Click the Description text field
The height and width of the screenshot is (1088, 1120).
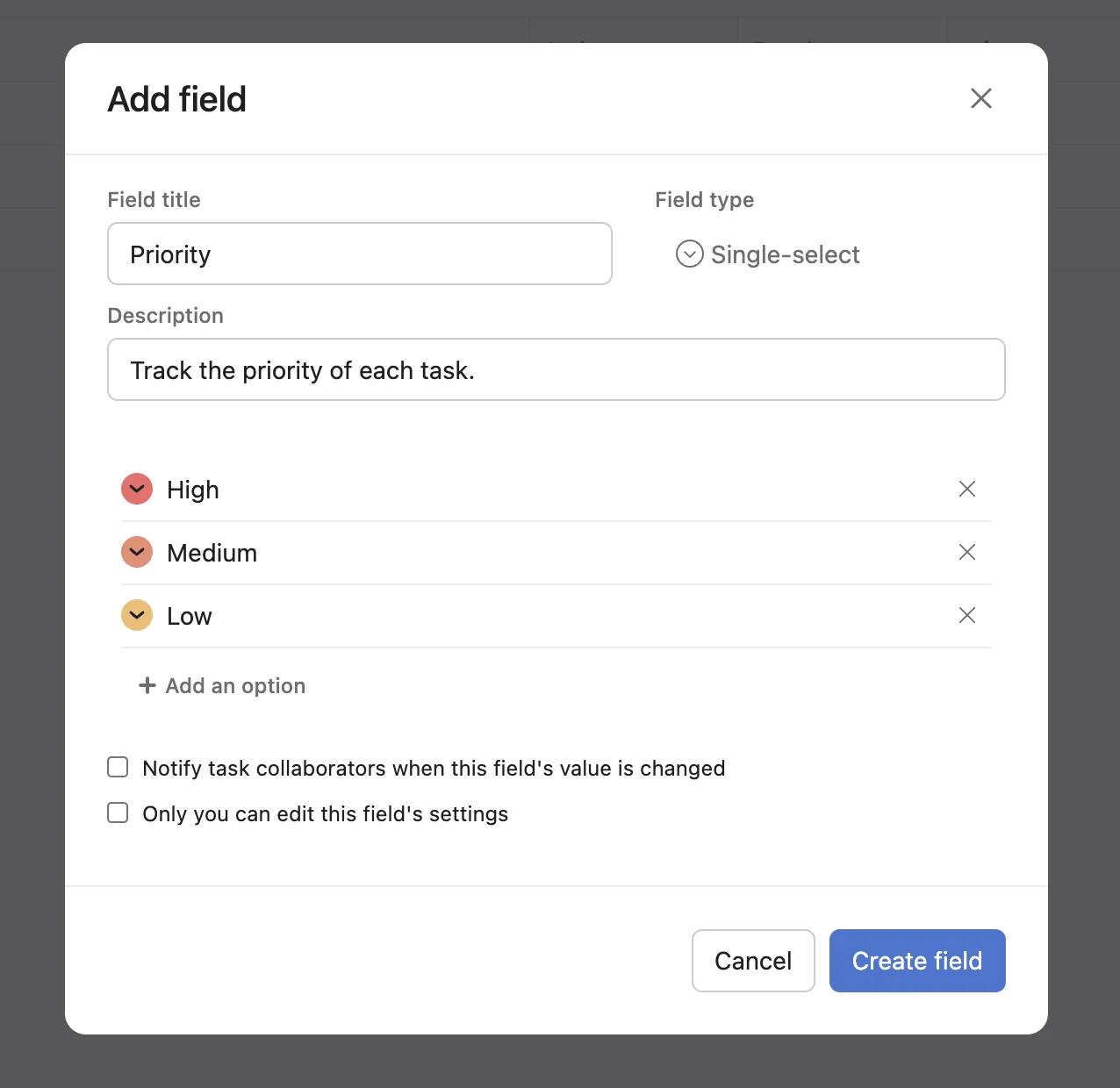556,369
